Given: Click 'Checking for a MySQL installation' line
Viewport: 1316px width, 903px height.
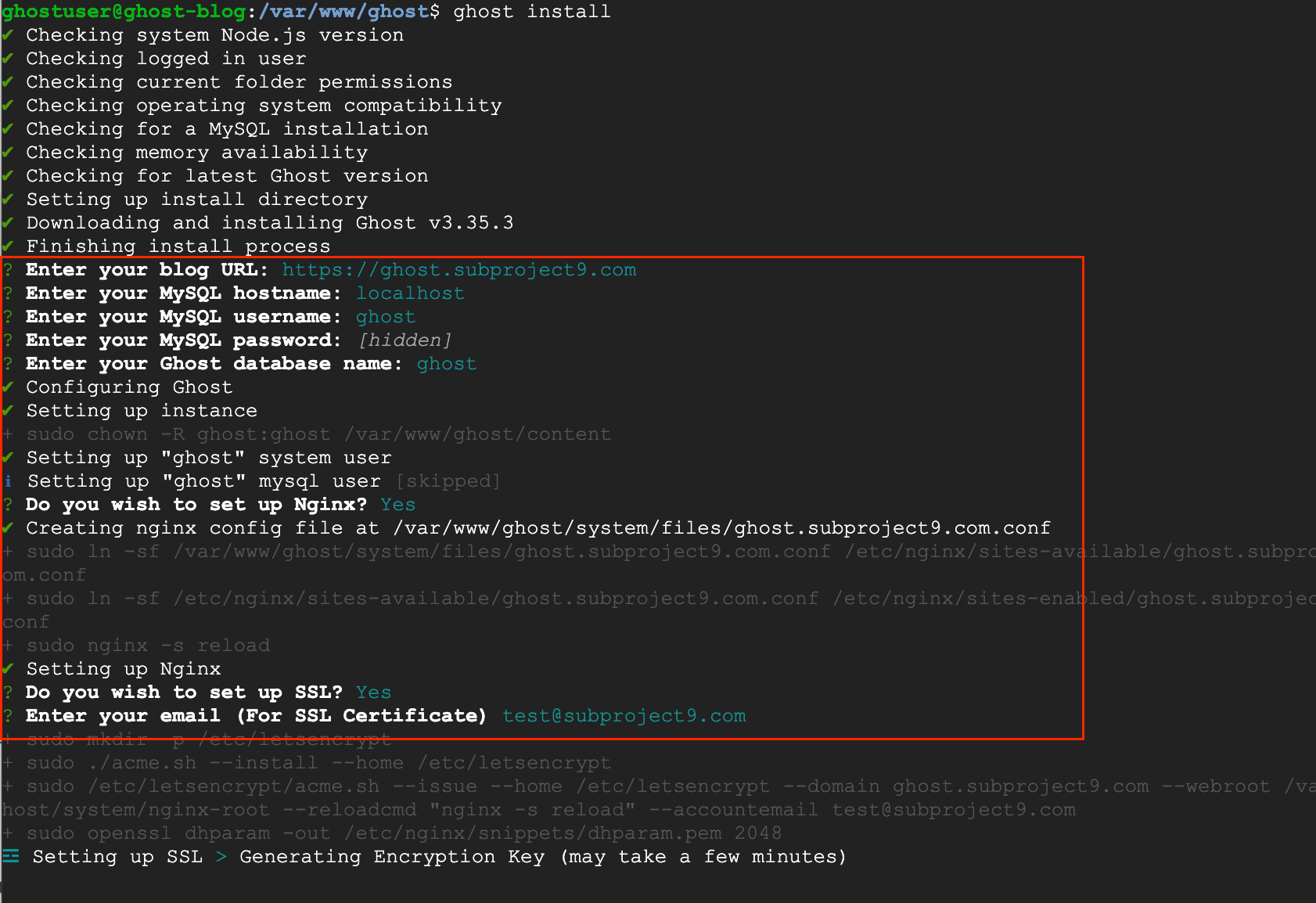Looking at the screenshot, I should click(227, 129).
